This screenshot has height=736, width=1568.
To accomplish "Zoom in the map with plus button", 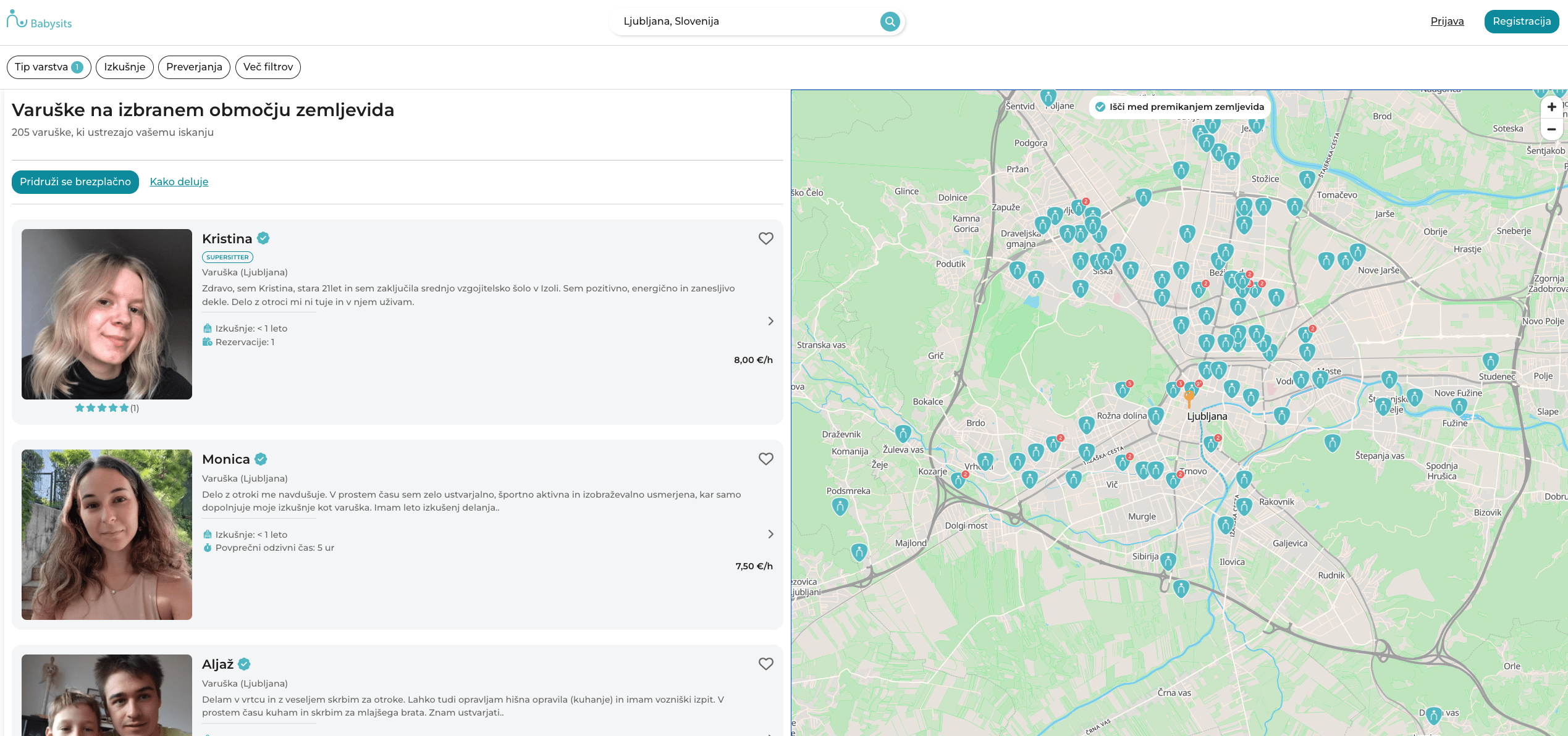I will (1551, 107).
